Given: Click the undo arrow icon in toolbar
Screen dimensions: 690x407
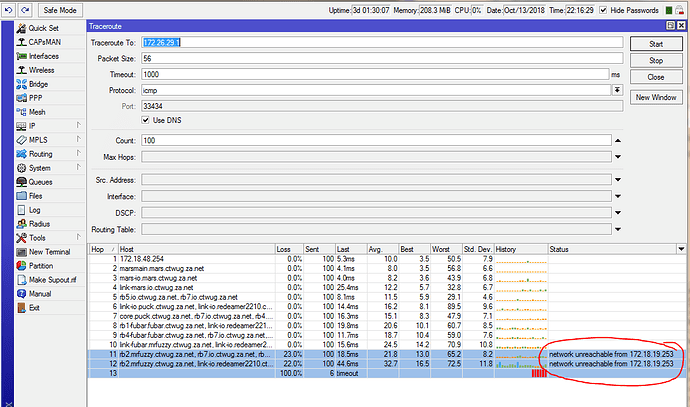Looking at the screenshot, I should coord(9,9).
